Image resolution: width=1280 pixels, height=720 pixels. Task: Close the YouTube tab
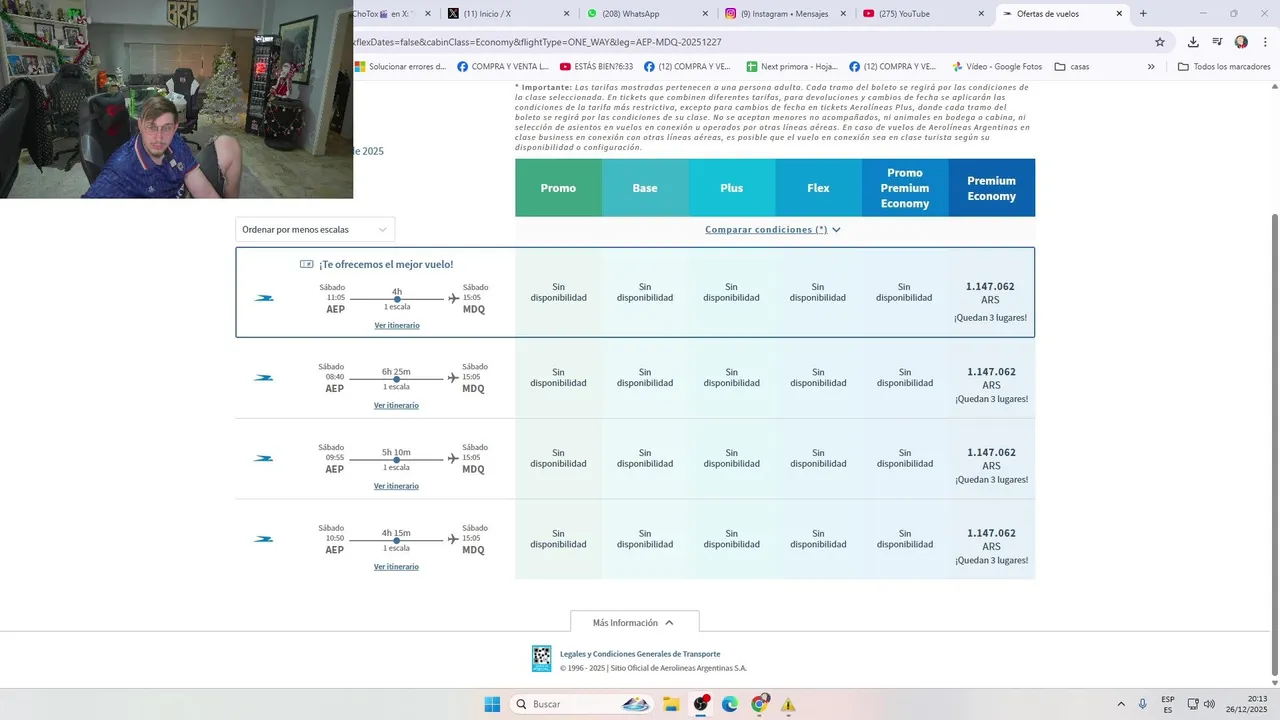[x=981, y=13]
